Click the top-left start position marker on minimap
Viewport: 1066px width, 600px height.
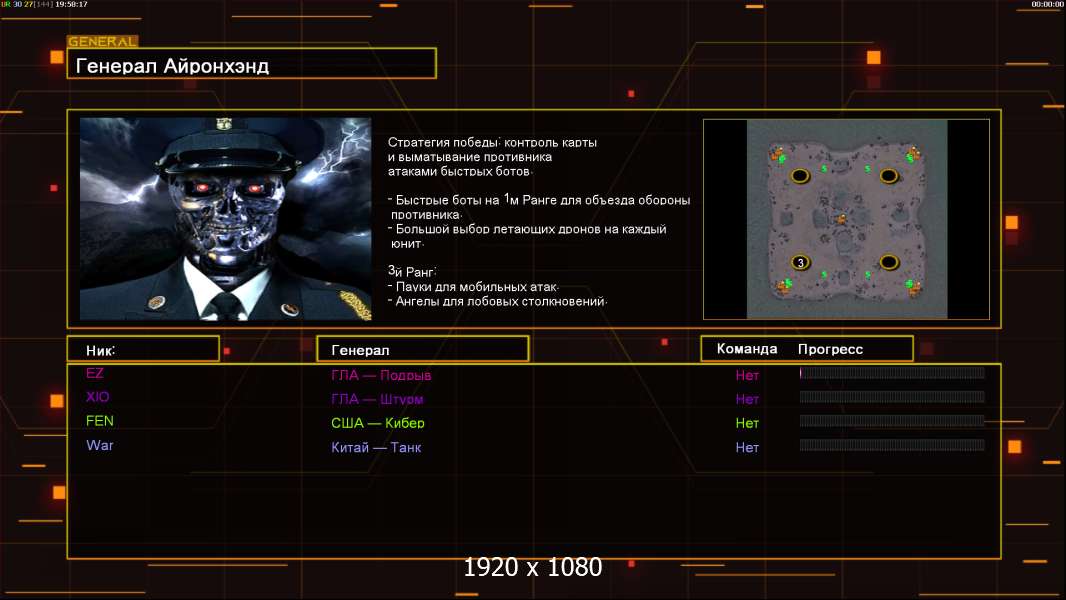click(801, 176)
